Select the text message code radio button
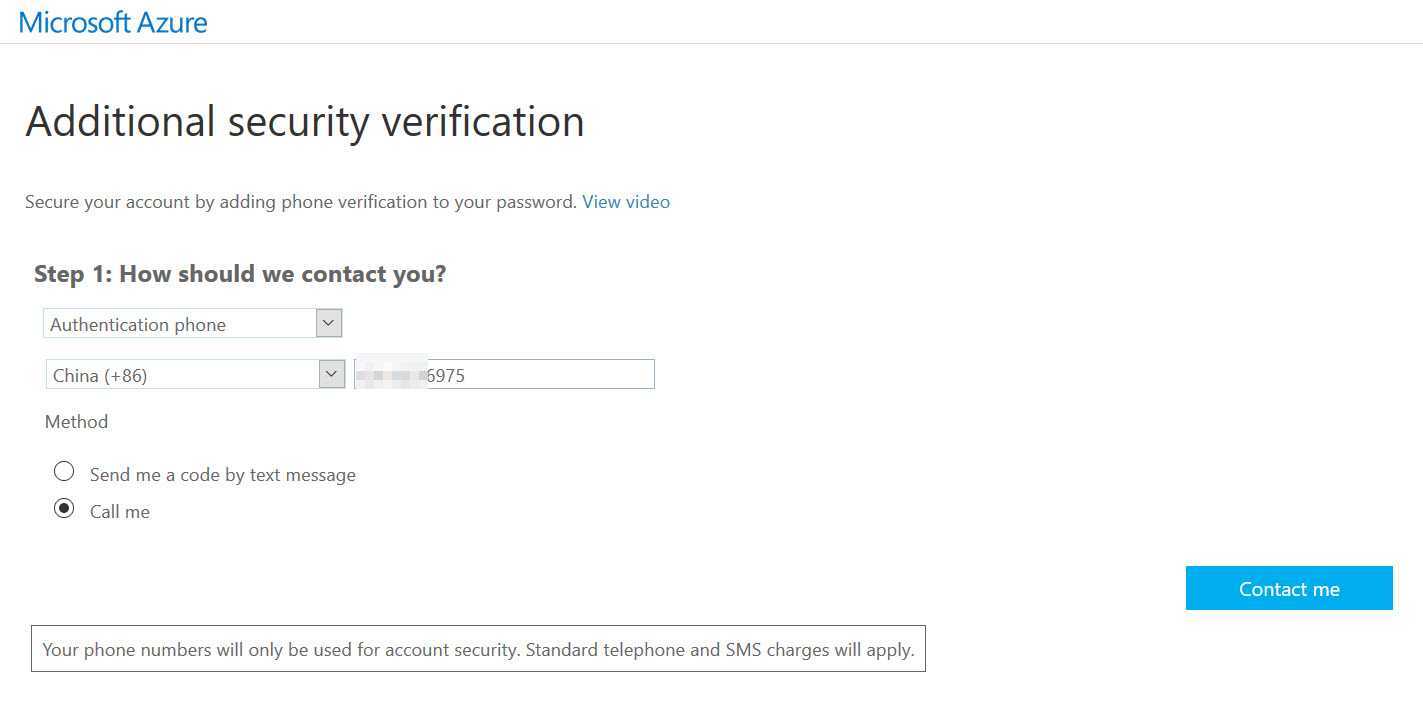Viewport: 1423px width, 705px height. (65, 471)
